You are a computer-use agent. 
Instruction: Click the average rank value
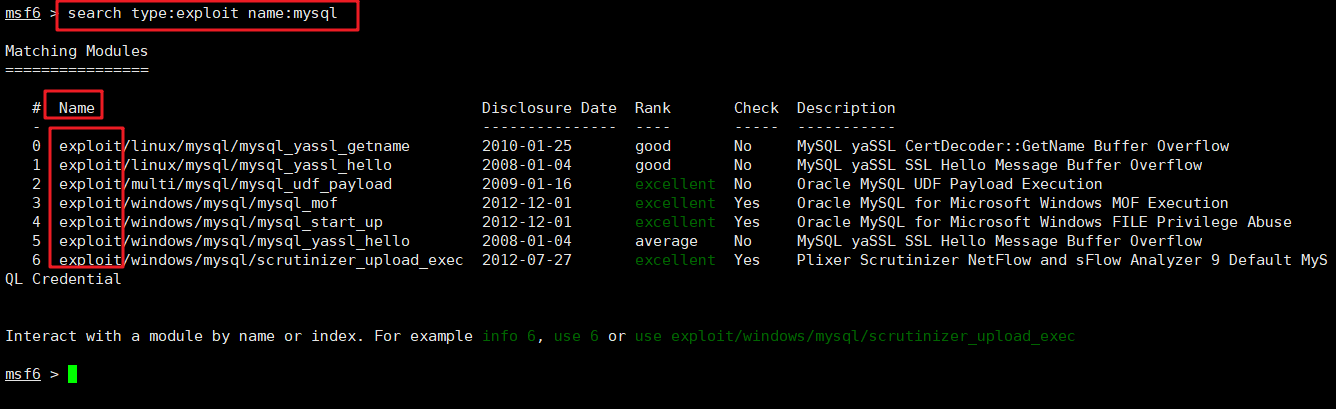pyautogui.click(x=666, y=241)
